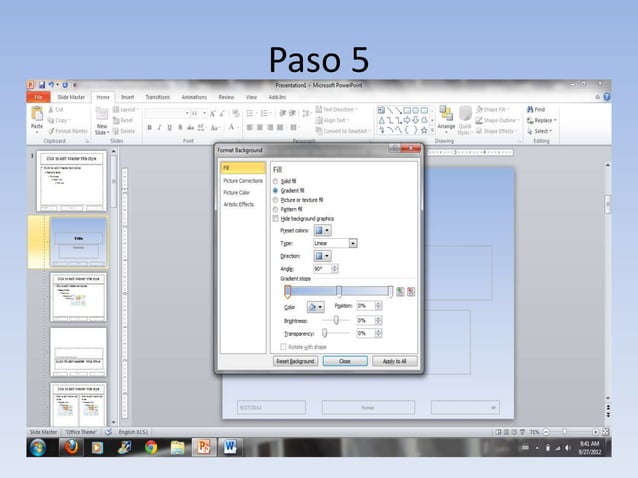638x478 pixels.
Task: Open the File tab
Action: [38, 97]
